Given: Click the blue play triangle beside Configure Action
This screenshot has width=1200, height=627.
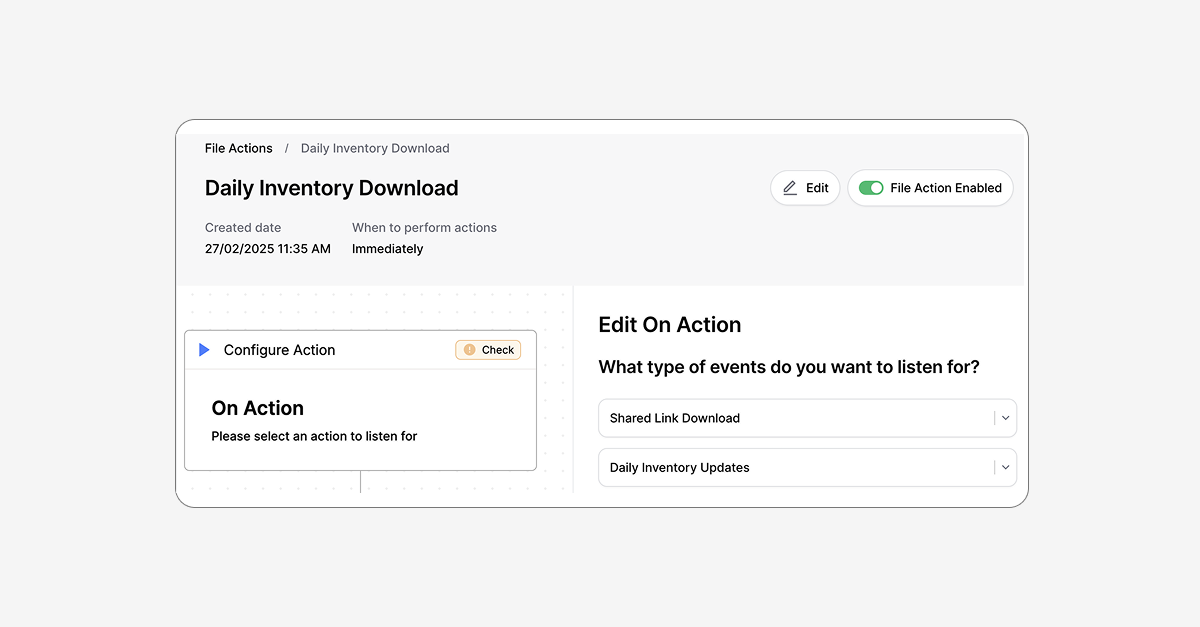Looking at the screenshot, I should tap(204, 350).
